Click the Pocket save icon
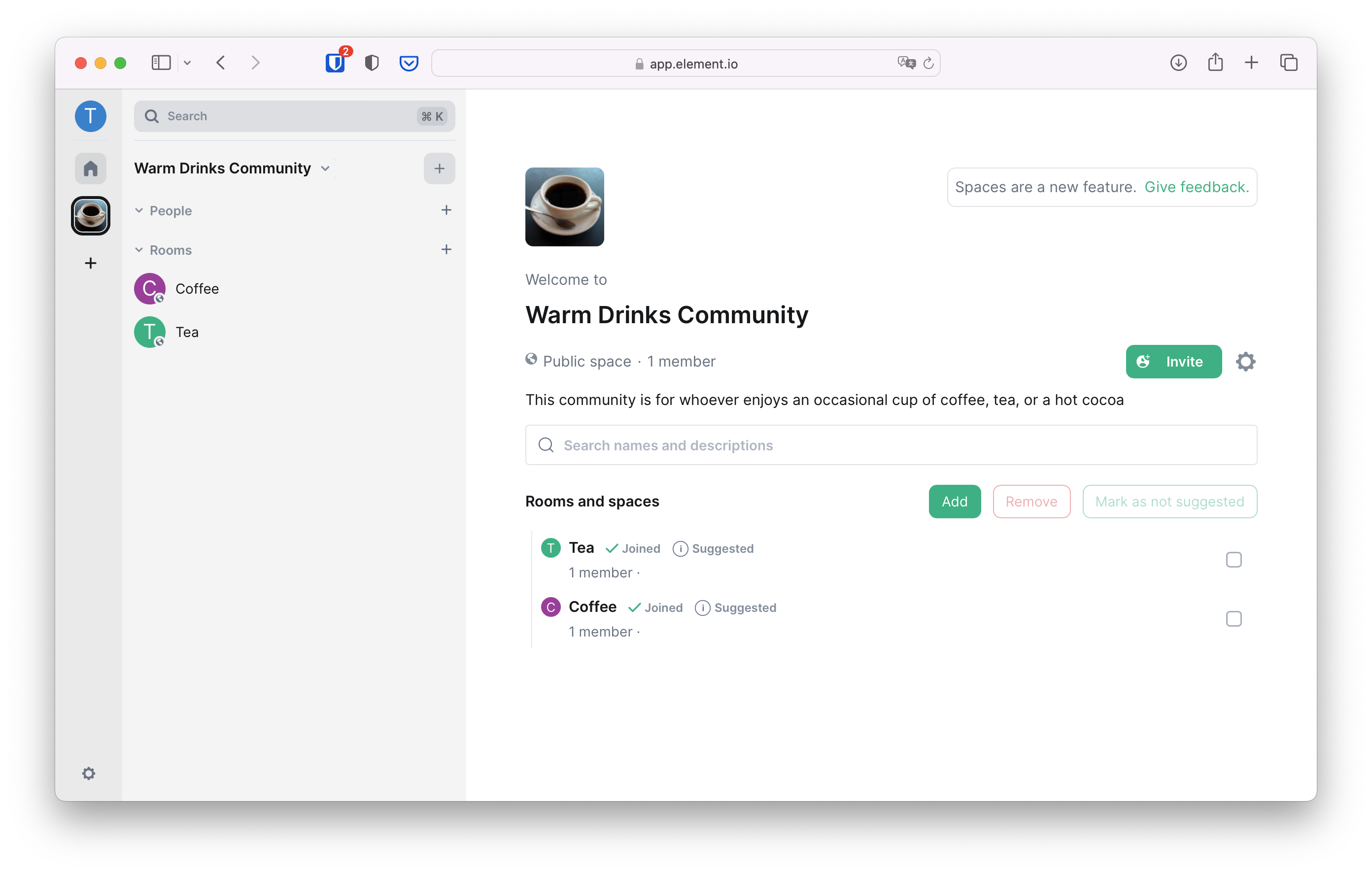Screen dimensions: 1372x874 tap(409, 62)
